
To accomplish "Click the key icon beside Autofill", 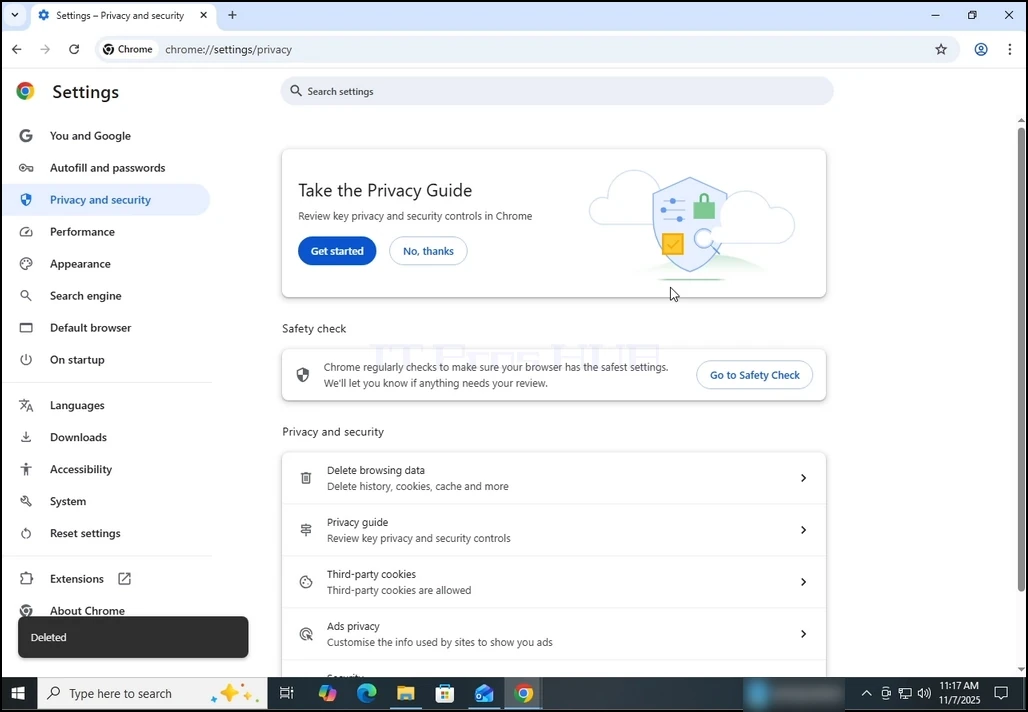I will click(26, 168).
